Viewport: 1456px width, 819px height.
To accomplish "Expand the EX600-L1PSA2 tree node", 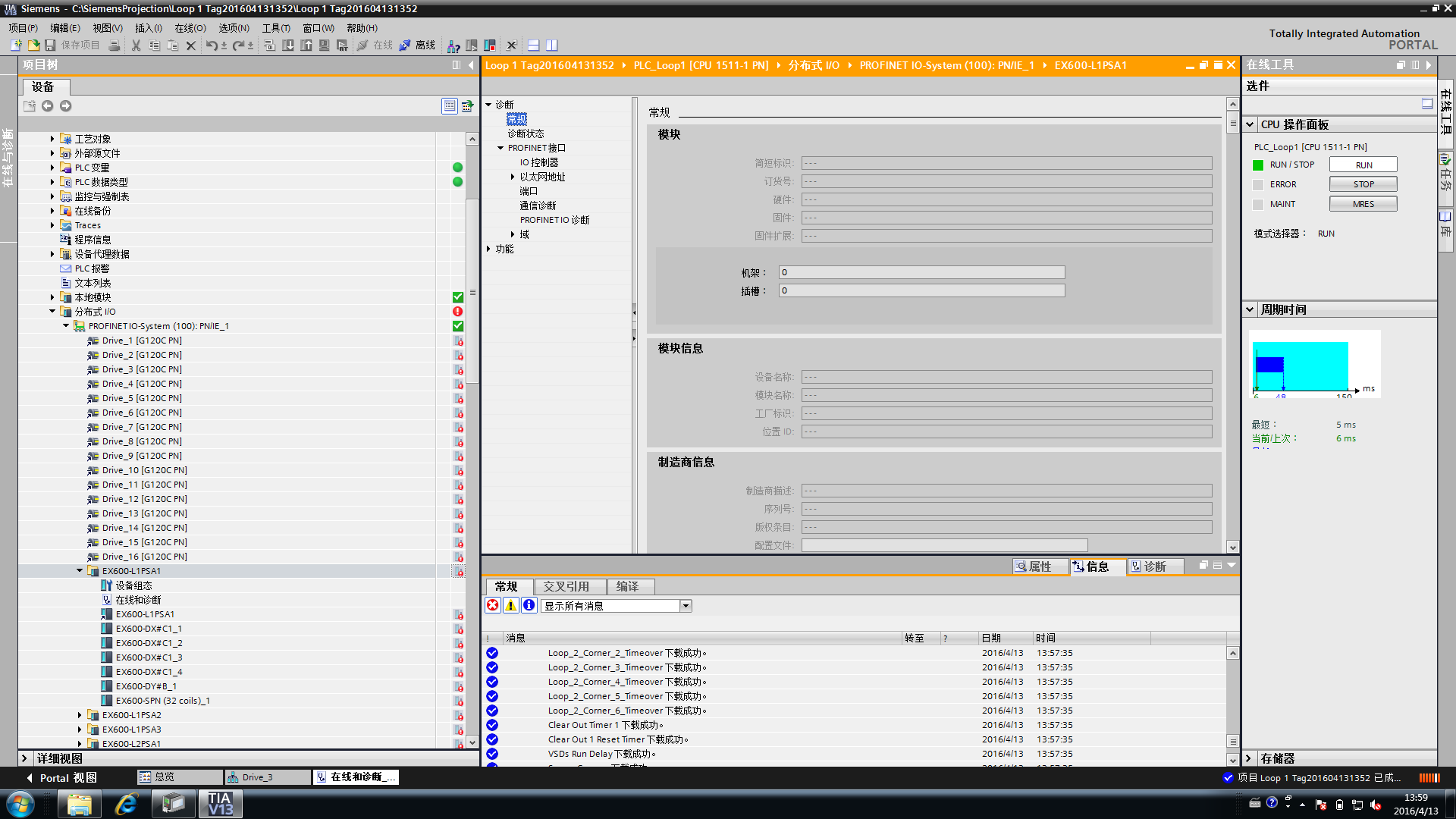I will [x=80, y=715].
